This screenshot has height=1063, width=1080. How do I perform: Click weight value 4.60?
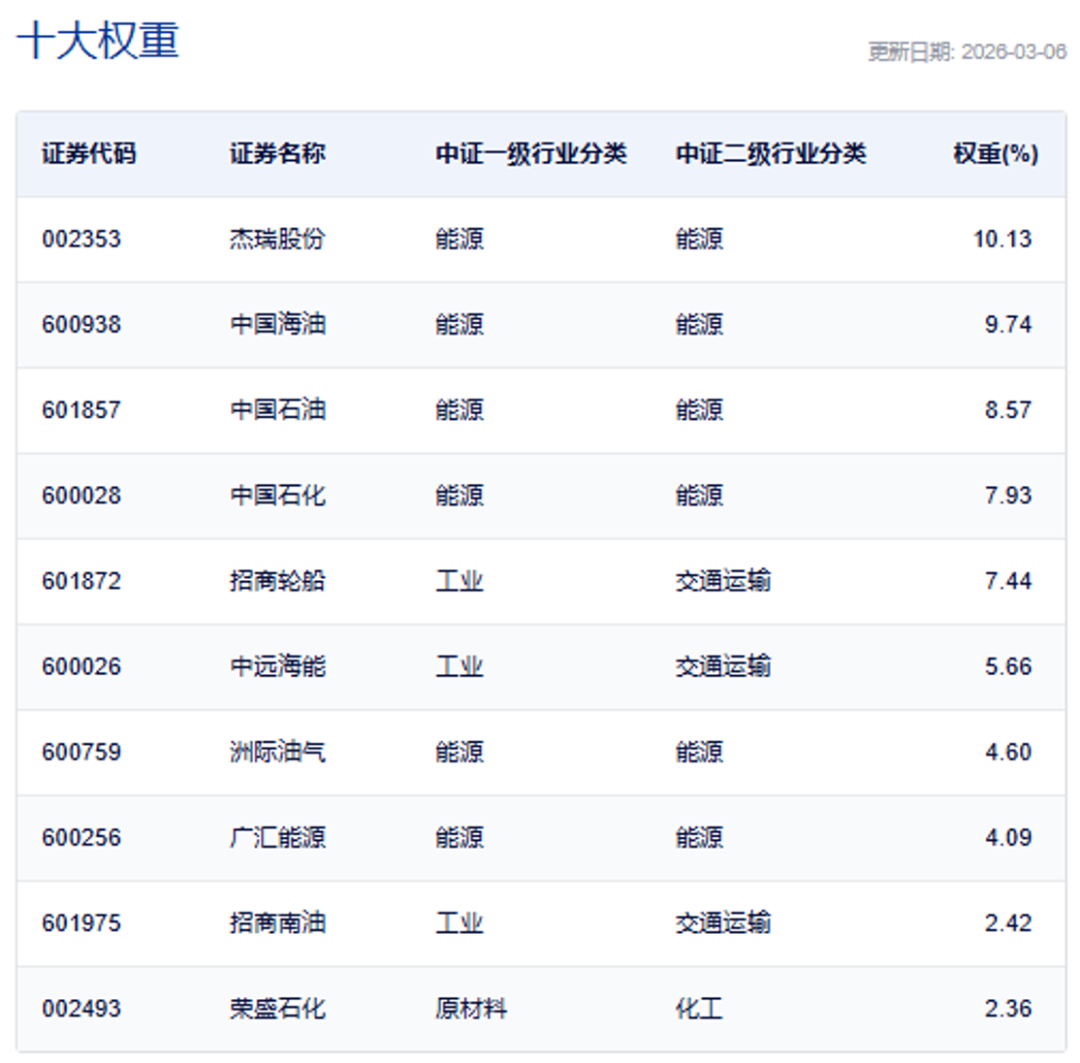[x=1008, y=752]
